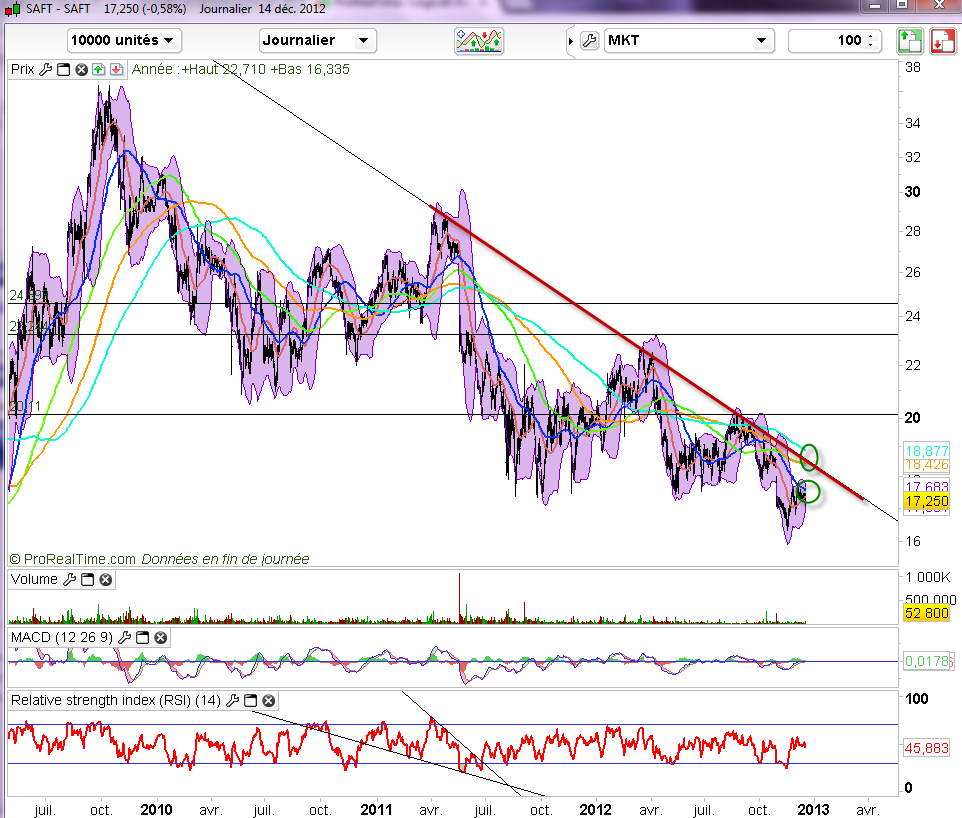The image size is (962, 818).
Task: Open the Journalier timeframe dropdown
Action: pyautogui.click(x=317, y=41)
